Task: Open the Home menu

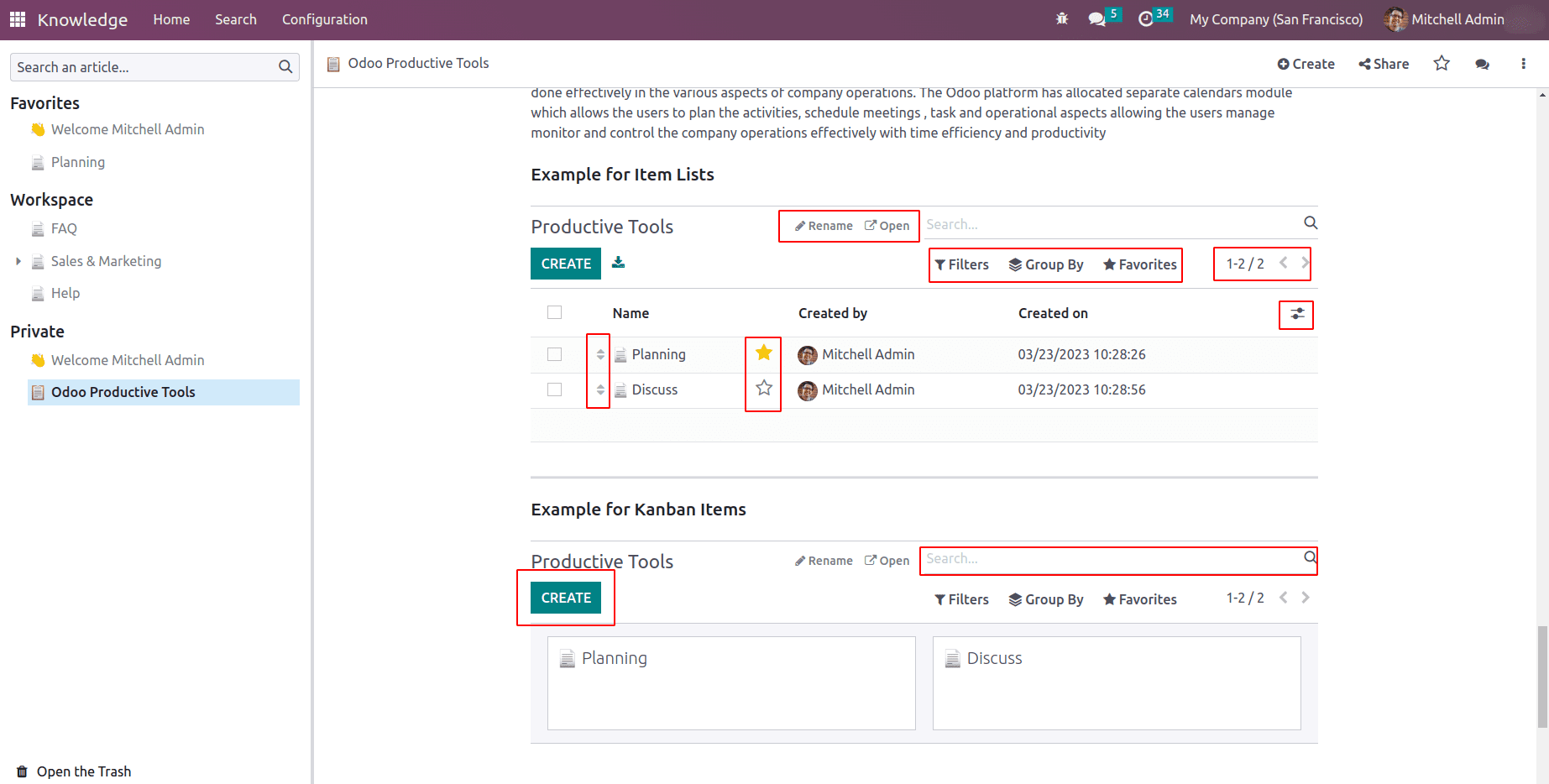Action: pos(171,19)
